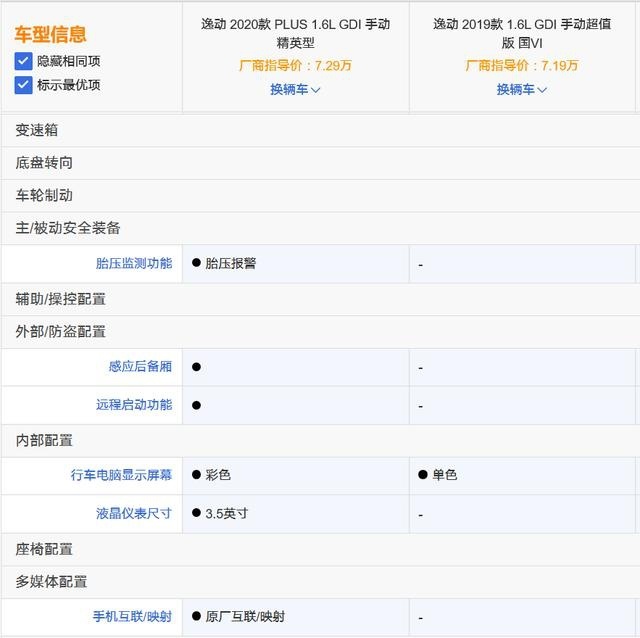Expand the 座椅配置 section
Image resolution: width=640 pixels, height=638 pixels.
pos(320,549)
